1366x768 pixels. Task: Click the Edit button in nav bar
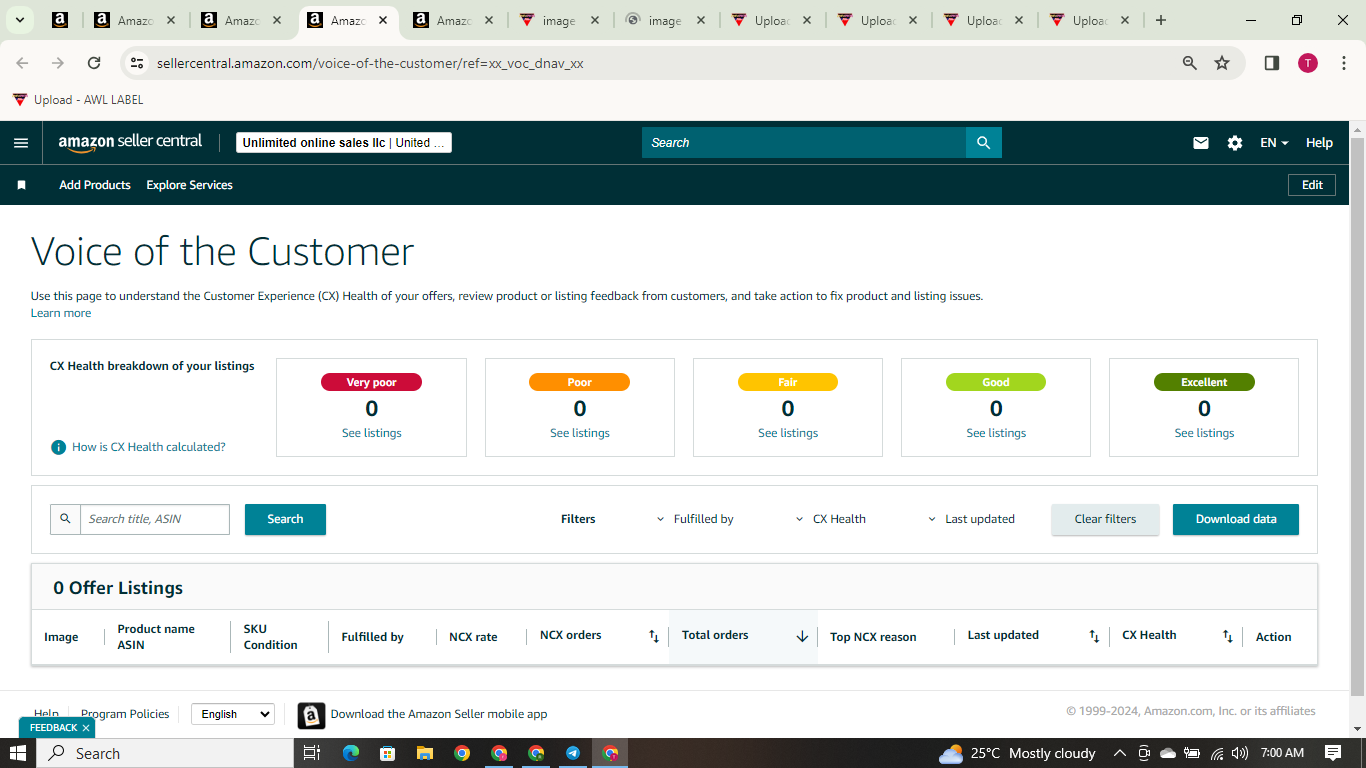pyautogui.click(x=1312, y=185)
